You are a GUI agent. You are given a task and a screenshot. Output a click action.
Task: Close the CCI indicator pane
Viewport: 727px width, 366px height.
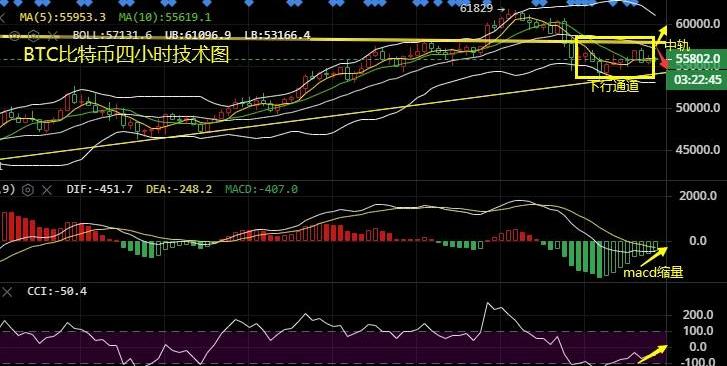point(7,292)
